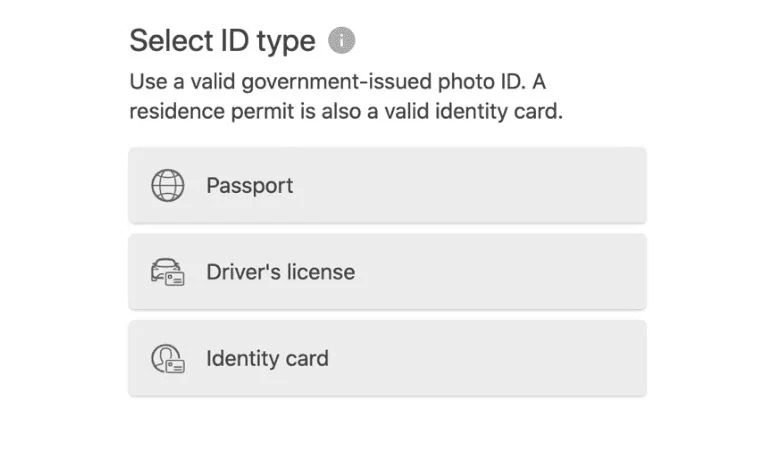The image size is (775, 450).
Task: Click the "Identity card" text label
Action: pos(267,358)
